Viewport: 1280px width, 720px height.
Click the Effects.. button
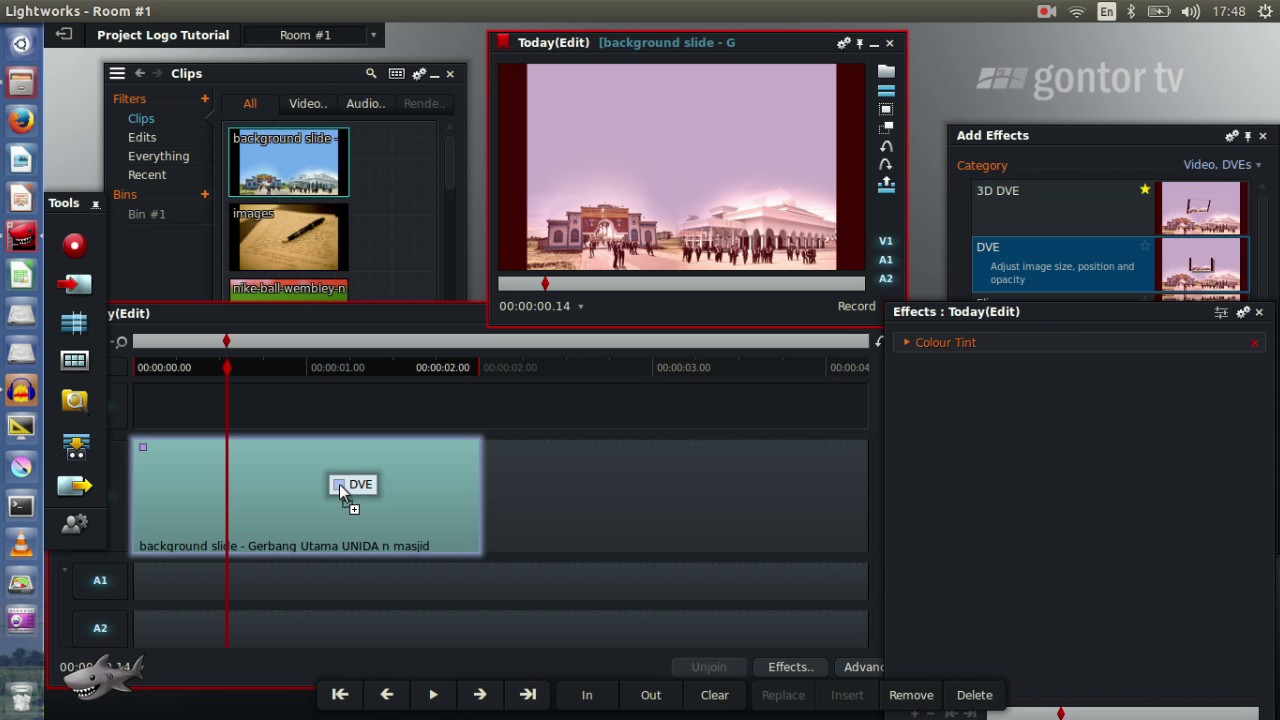tap(791, 667)
